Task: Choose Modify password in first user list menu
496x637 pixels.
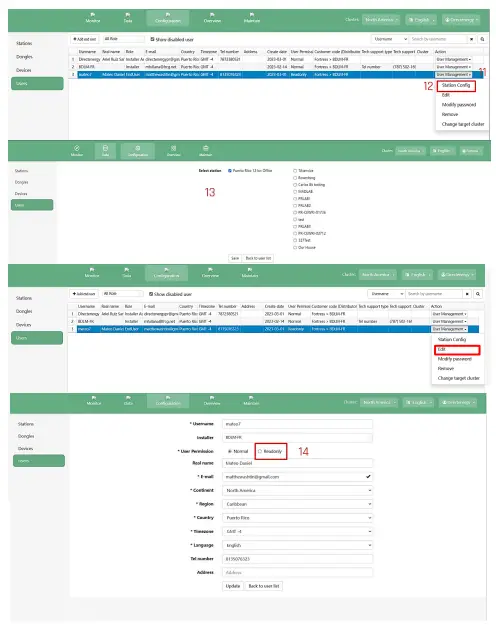Action: (x=459, y=105)
